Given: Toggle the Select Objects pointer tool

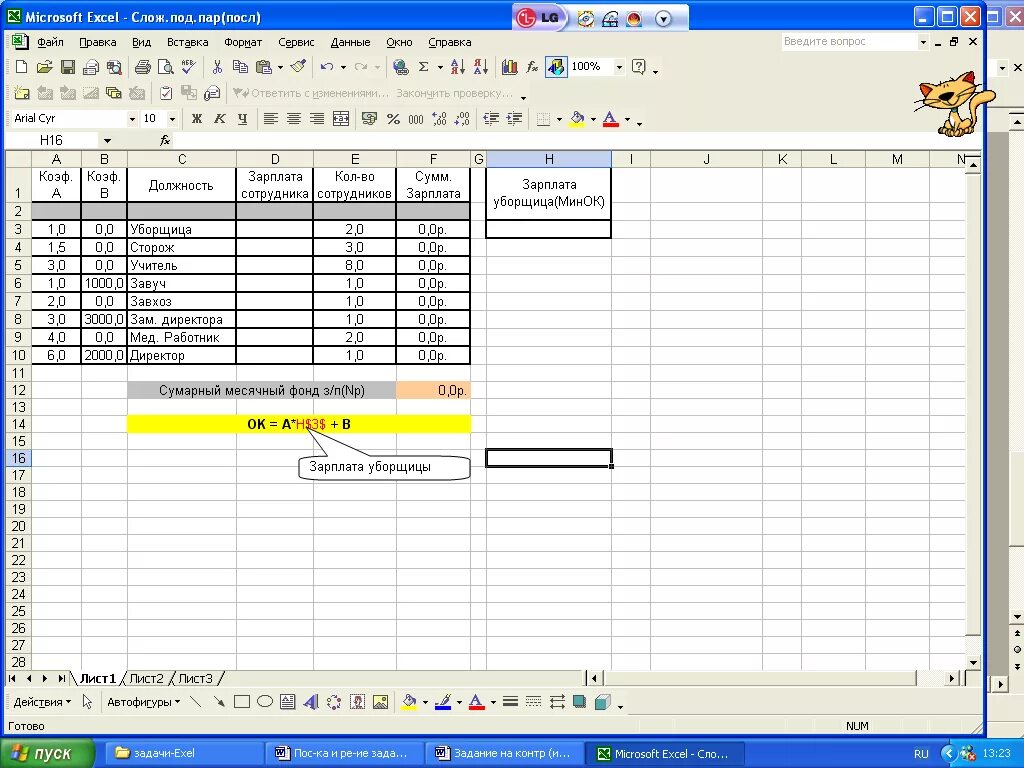Looking at the screenshot, I should (x=88, y=702).
